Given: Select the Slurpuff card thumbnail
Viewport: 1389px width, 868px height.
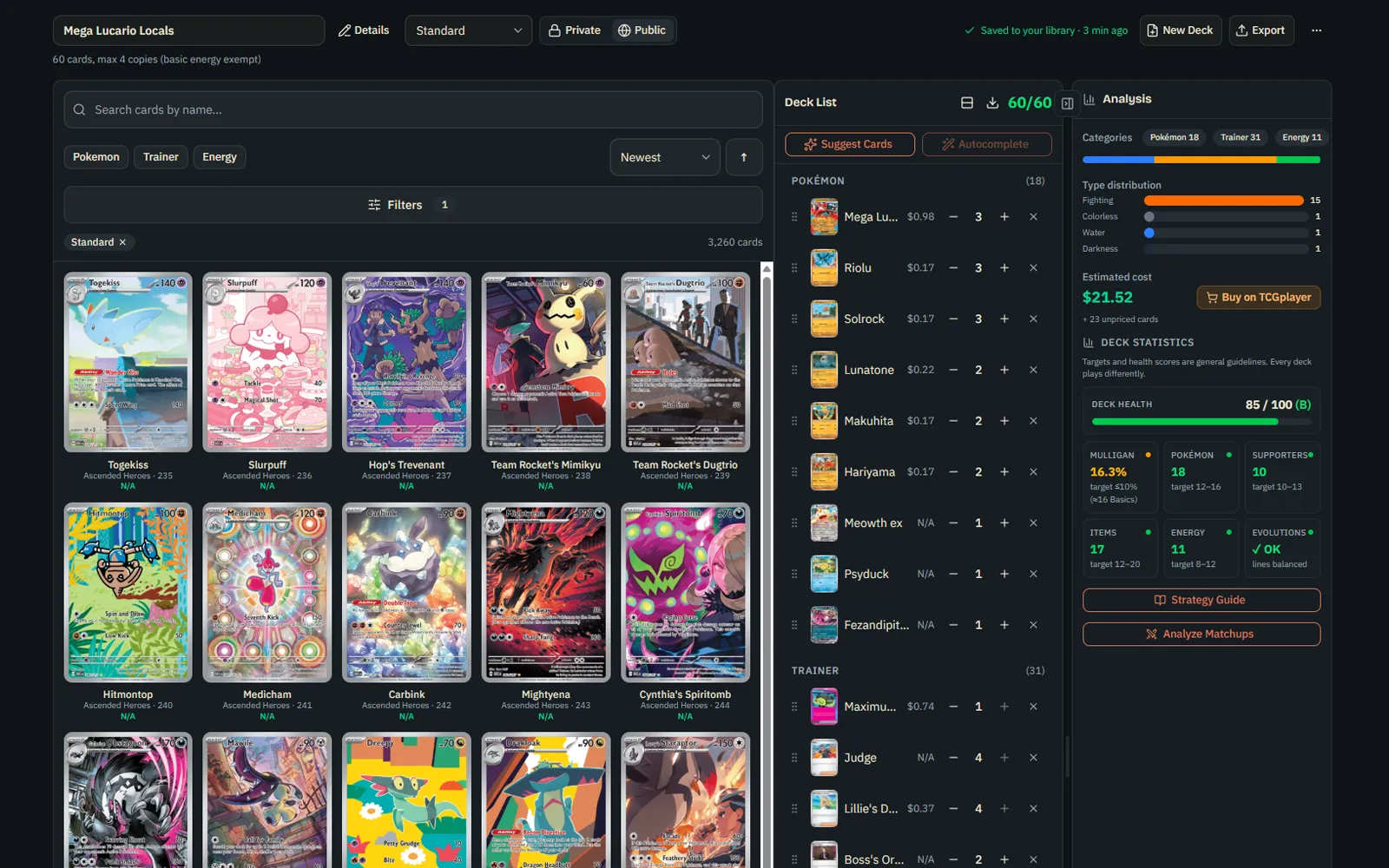Looking at the screenshot, I should (x=267, y=363).
